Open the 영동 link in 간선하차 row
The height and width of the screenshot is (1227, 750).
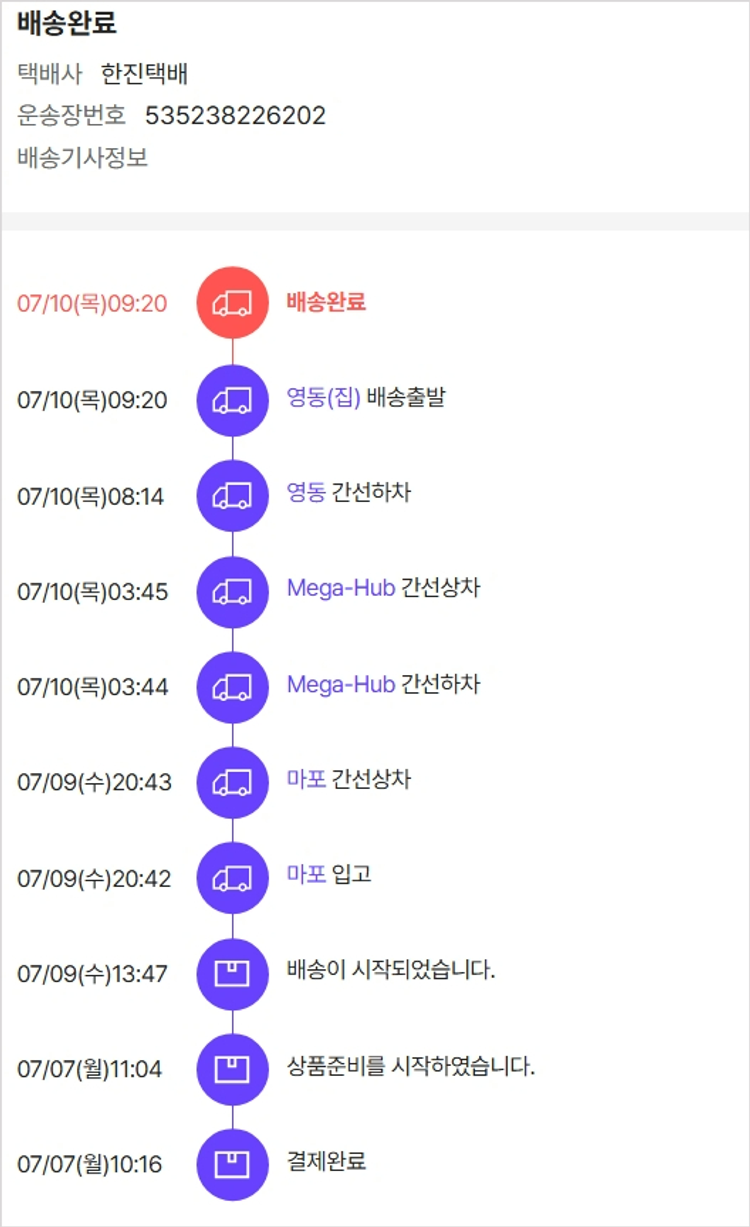click(306, 493)
